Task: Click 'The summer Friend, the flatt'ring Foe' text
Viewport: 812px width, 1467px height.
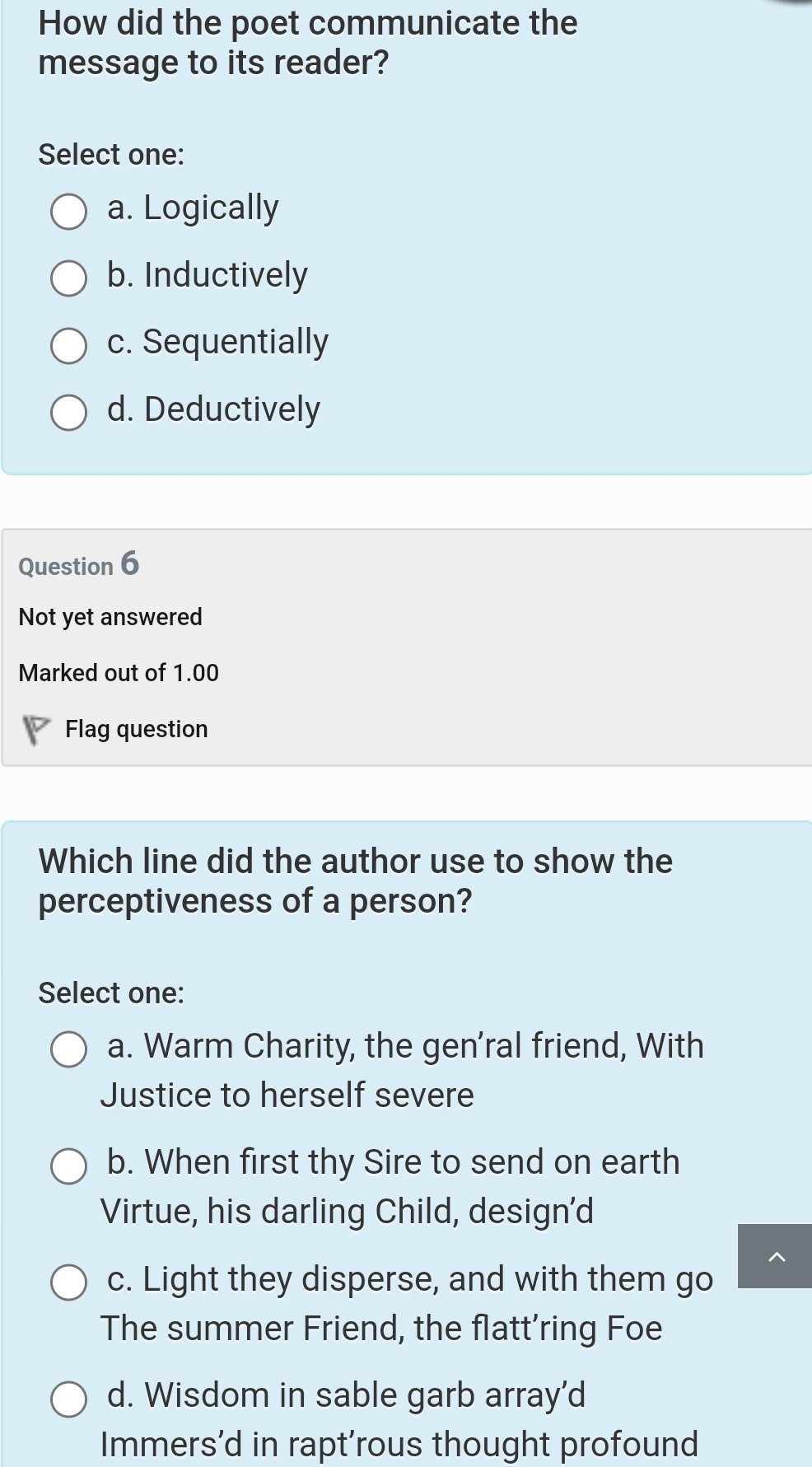Action: tap(381, 1329)
